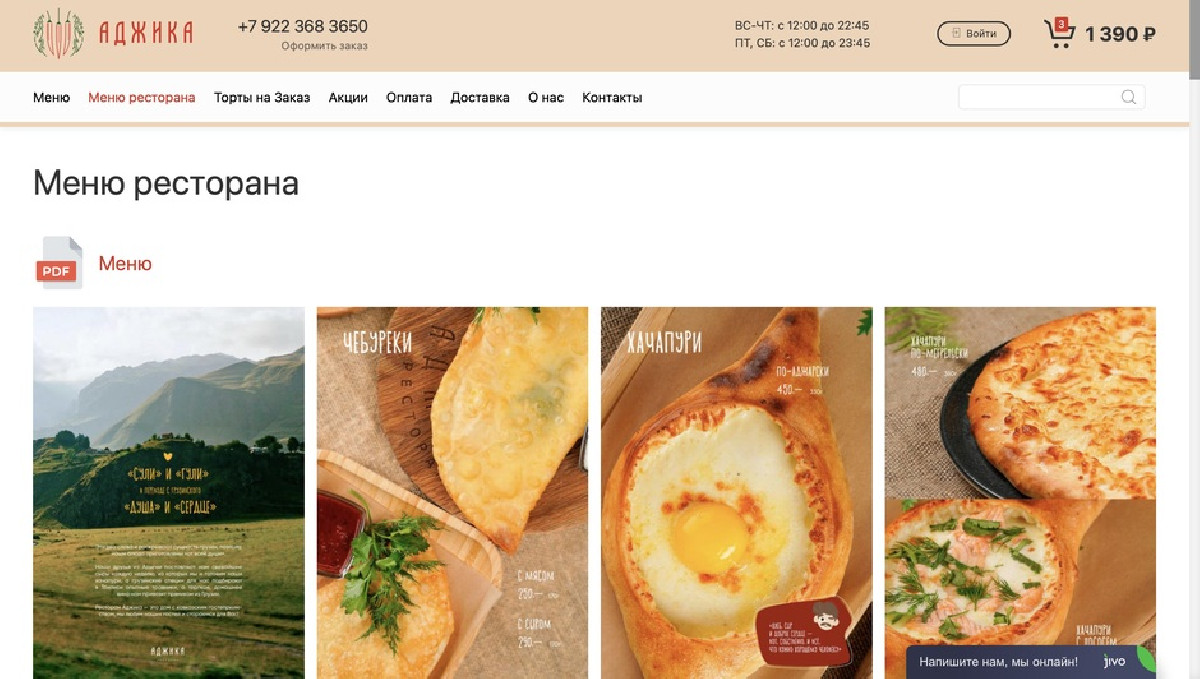Open the Акции menu item
This screenshot has height=679, width=1200.
coord(348,98)
